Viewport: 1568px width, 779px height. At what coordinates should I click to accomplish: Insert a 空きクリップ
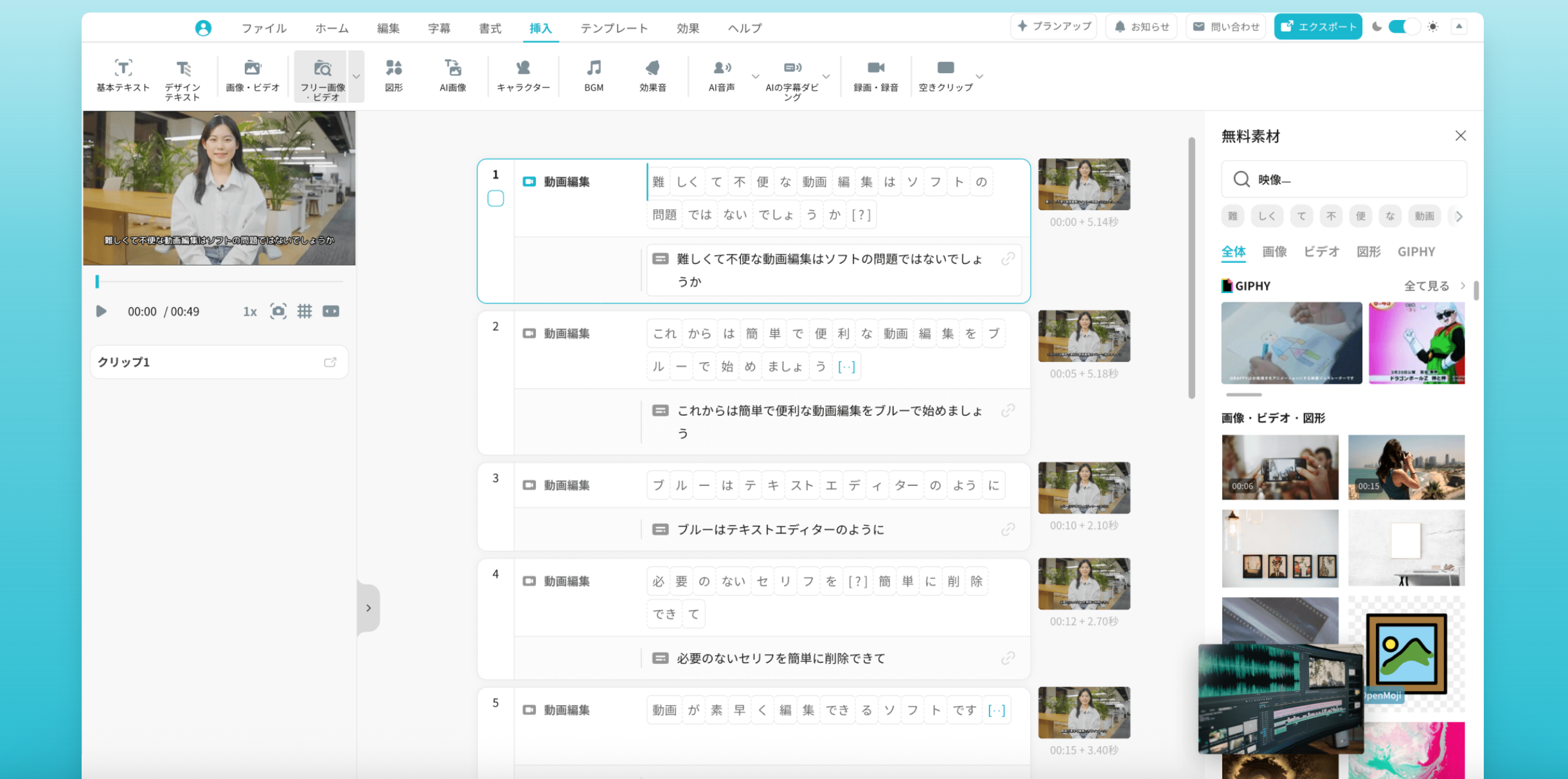[945, 76]
